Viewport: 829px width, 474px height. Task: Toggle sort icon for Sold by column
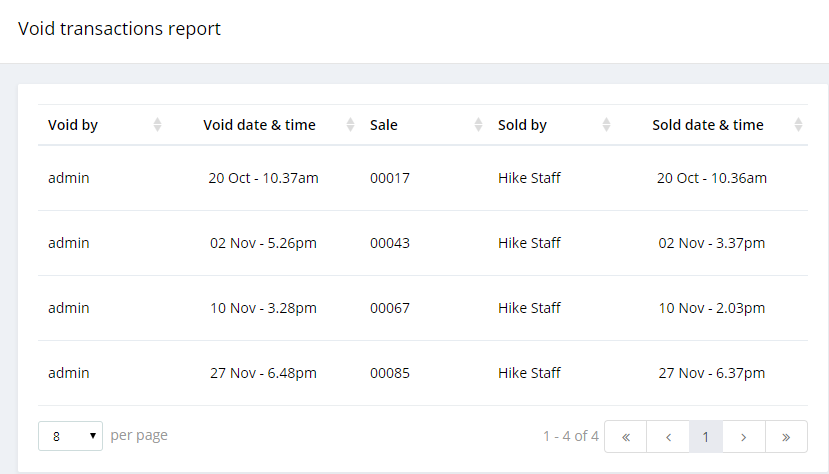[x=606, y=125]
